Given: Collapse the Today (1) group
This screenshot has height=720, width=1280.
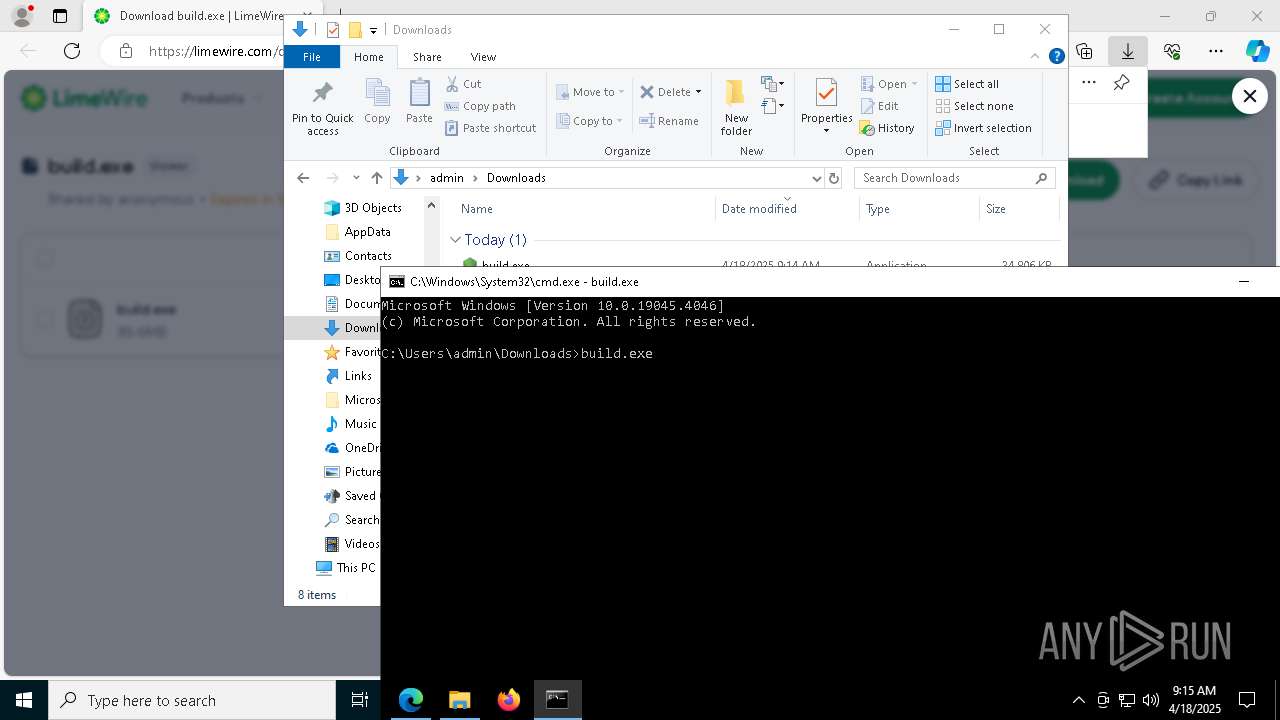Looking at the screenshot, I should [x=455, y=240].
